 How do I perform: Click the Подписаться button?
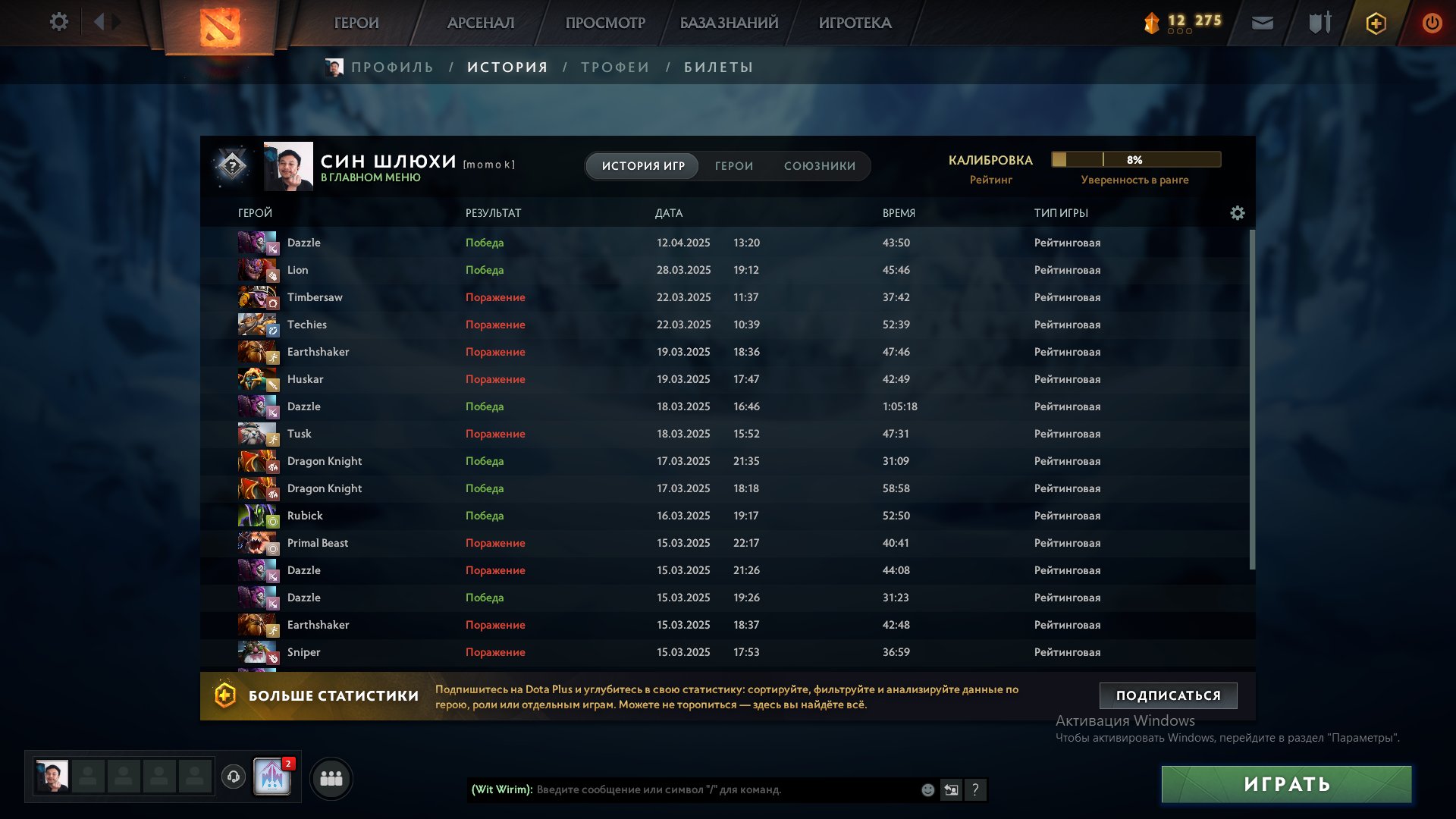click(x=1169, y=695)
